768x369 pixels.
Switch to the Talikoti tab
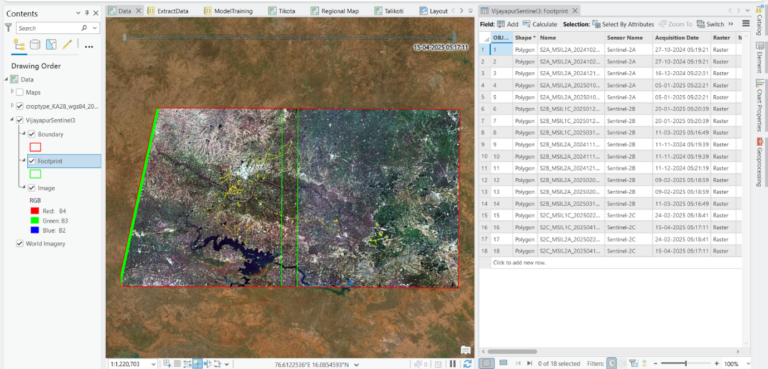point(390,10)
